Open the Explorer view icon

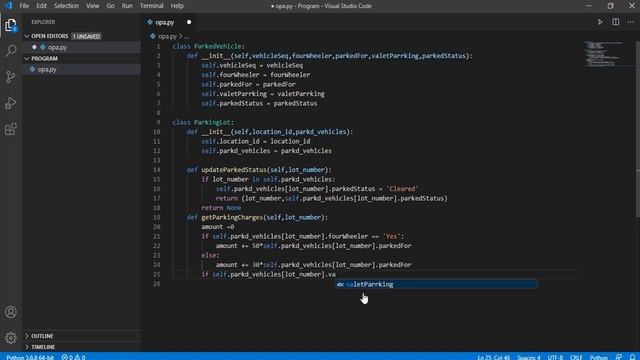11,25
